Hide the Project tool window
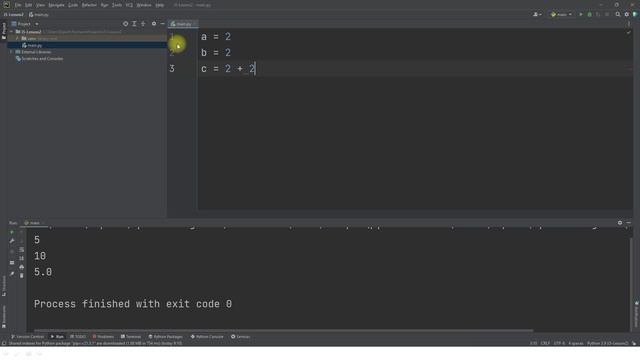 [x=162, y=24]
